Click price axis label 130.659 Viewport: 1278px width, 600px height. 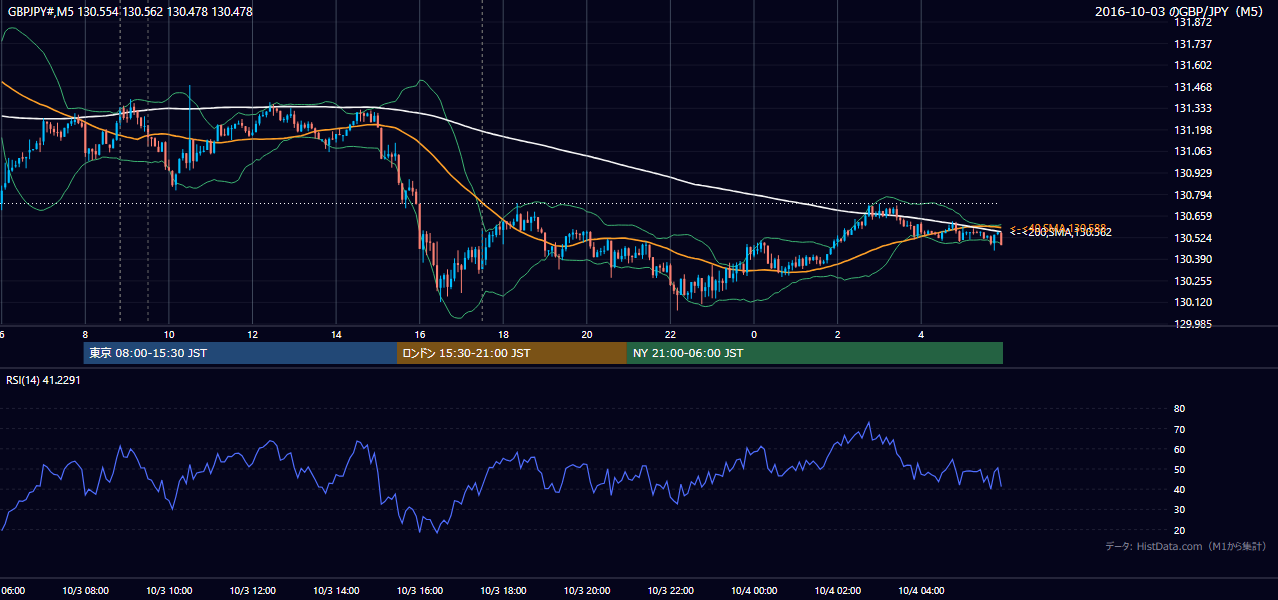[1192, 216]
